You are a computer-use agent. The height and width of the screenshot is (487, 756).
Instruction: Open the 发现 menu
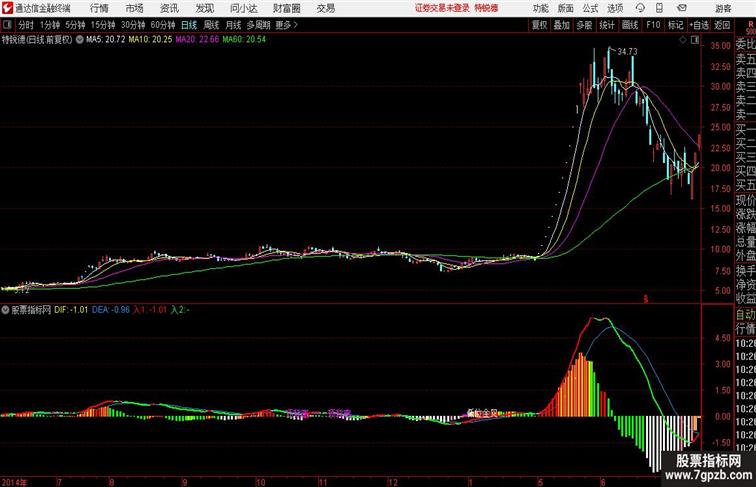pyautogui.click(x=204, y=8)
